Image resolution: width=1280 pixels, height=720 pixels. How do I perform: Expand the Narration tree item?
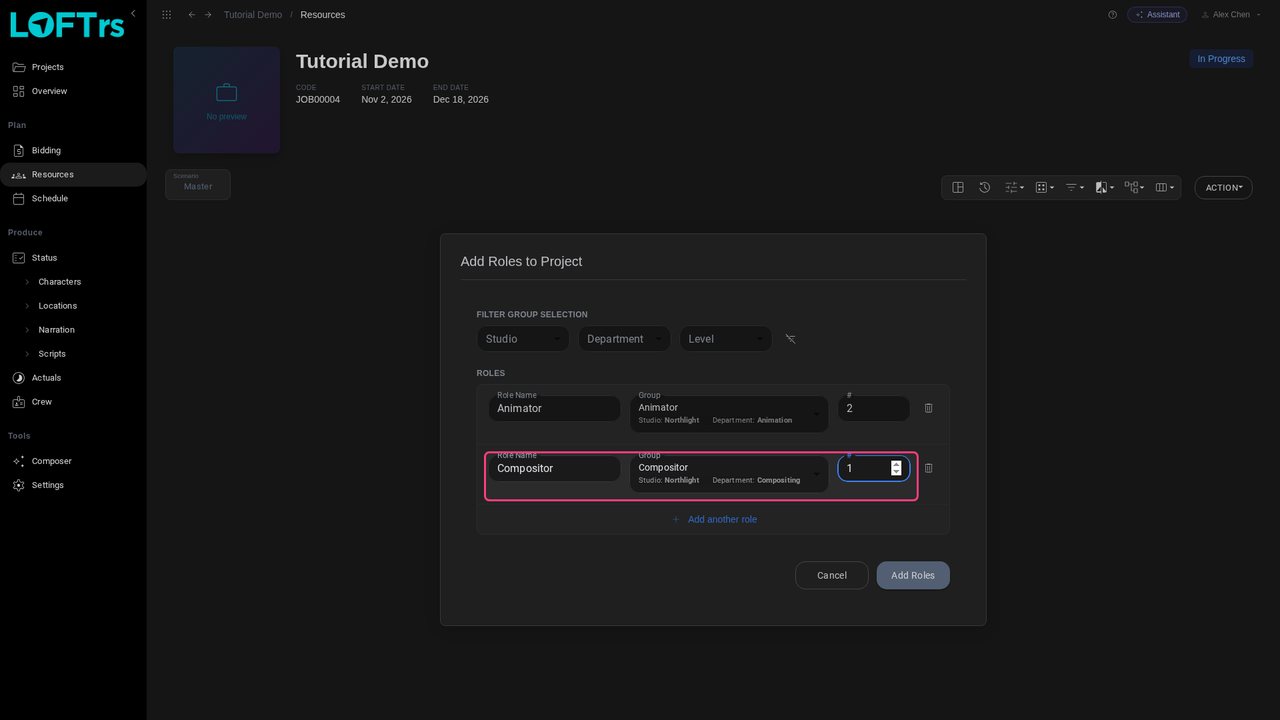[27, 330]
